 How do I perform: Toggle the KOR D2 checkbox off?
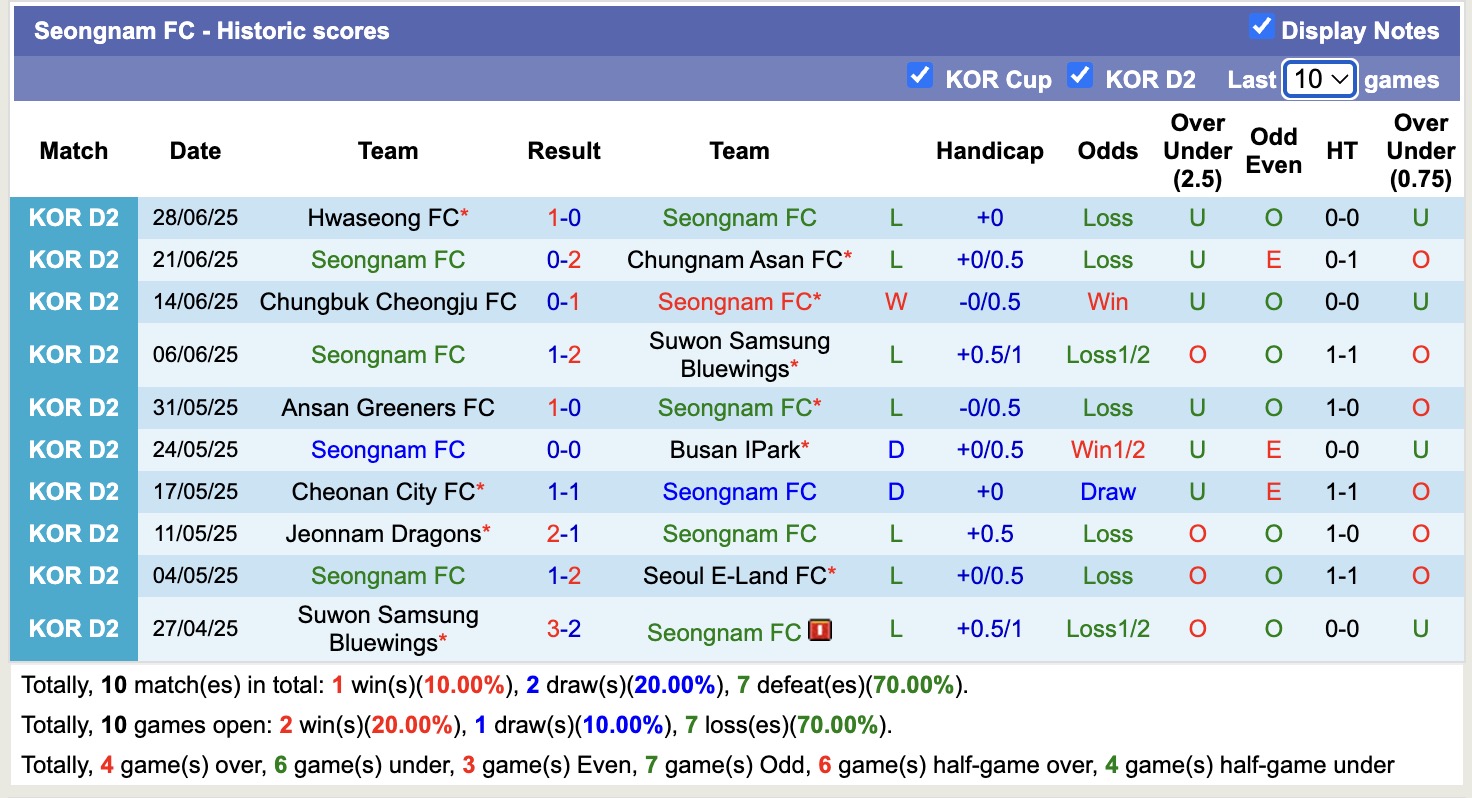pyautogui.click(x=1081, y=75)
